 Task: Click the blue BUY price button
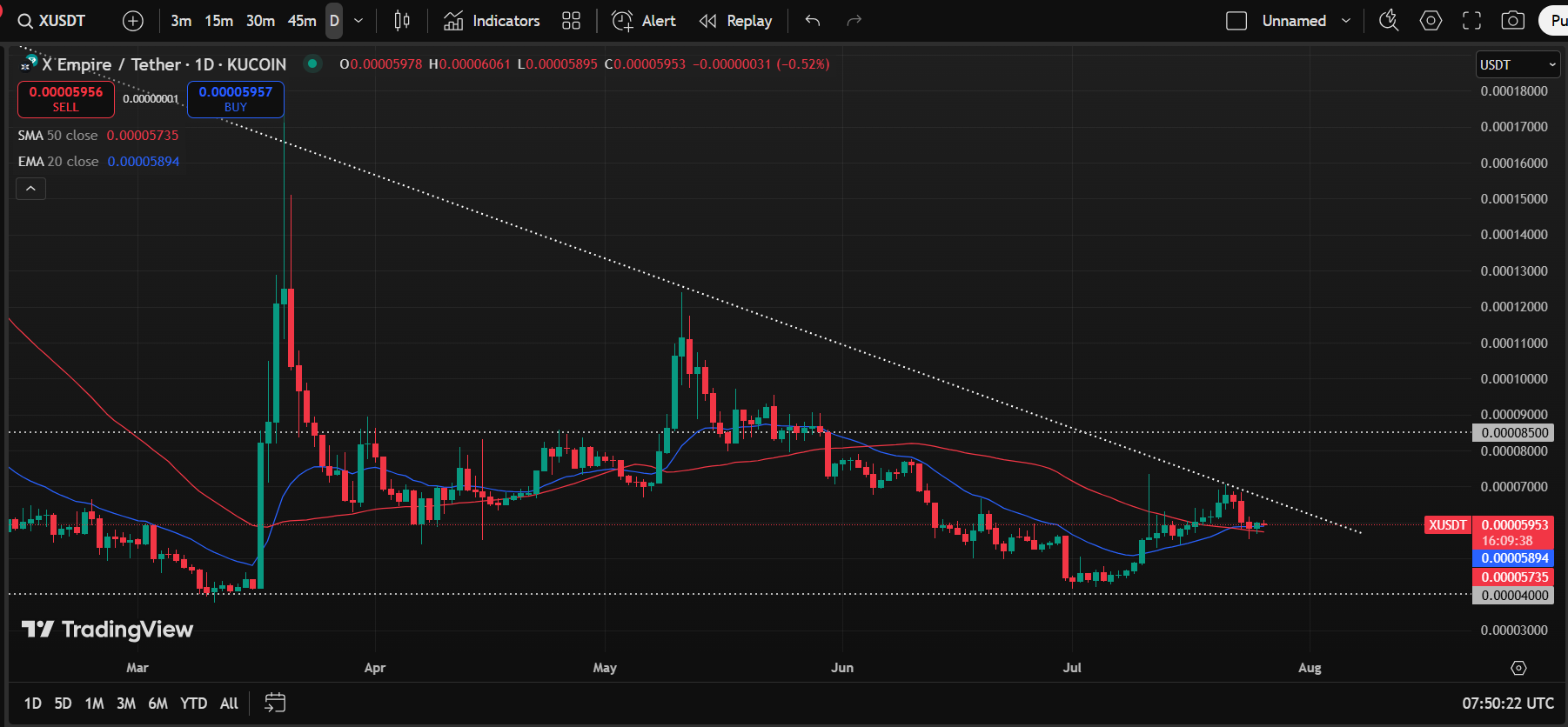(236, 99)
